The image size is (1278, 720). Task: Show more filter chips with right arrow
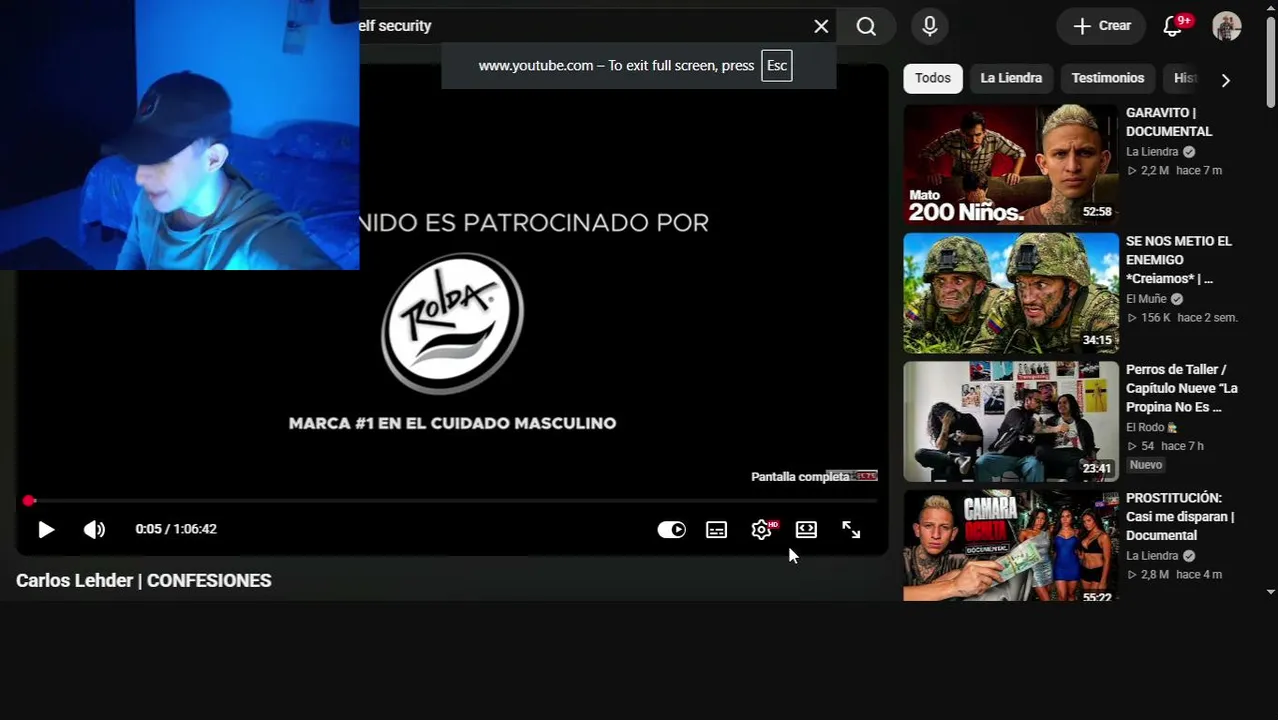[x=1225, y=79]
